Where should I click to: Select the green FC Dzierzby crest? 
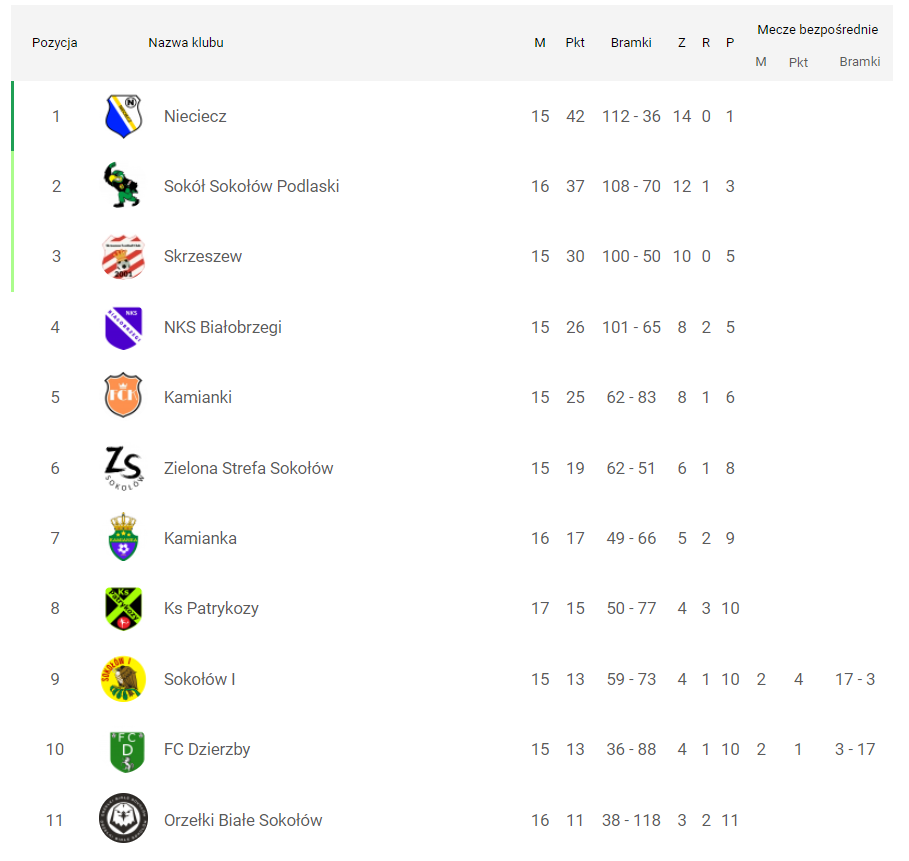click(124, 750)
